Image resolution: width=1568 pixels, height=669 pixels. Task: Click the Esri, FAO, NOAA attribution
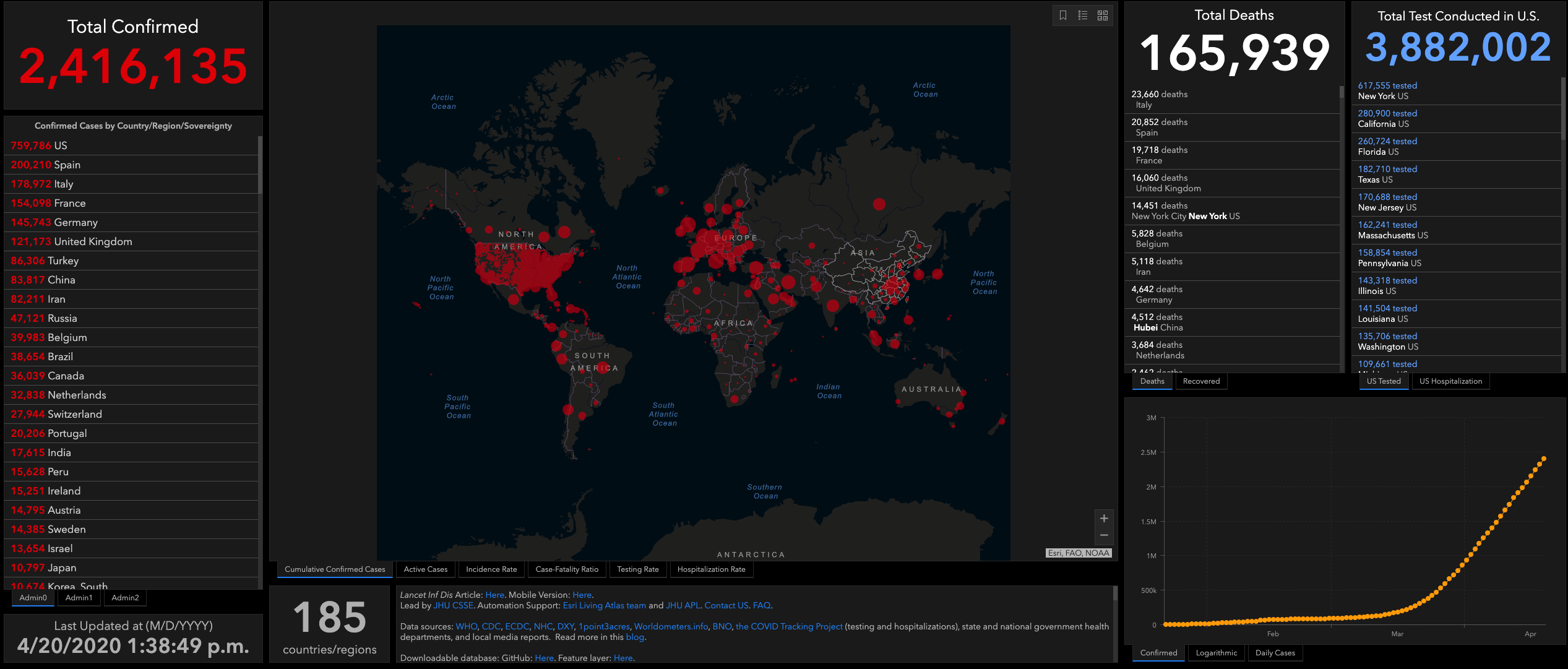1079,553
